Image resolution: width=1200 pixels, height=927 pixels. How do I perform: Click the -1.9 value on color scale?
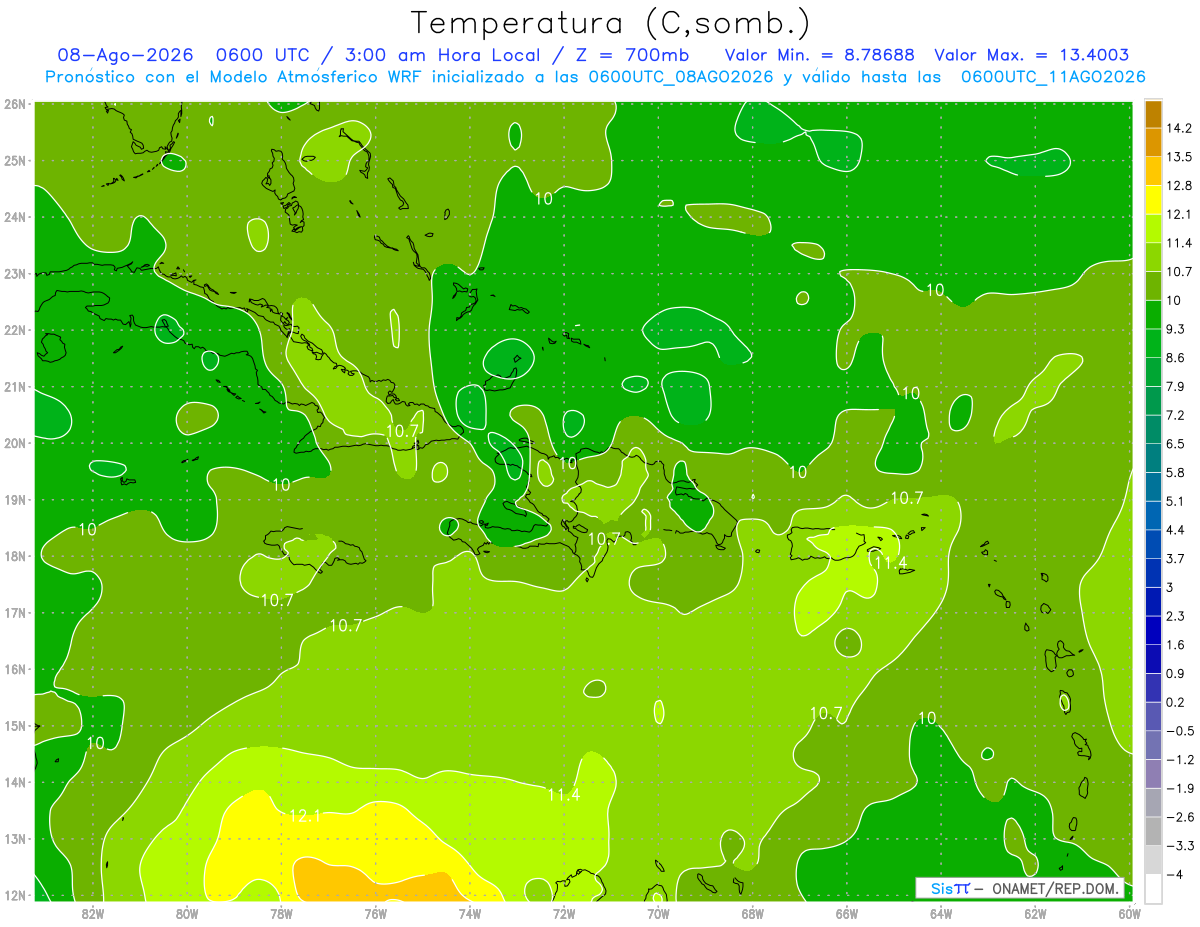click(1179, 788)
